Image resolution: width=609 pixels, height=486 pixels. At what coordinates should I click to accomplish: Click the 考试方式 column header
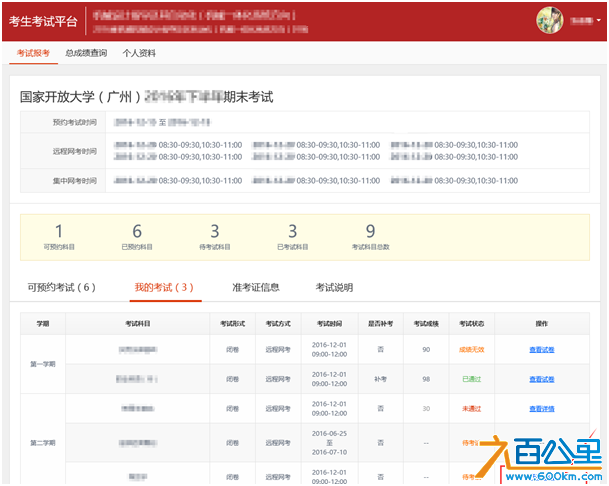pos(278,324)
